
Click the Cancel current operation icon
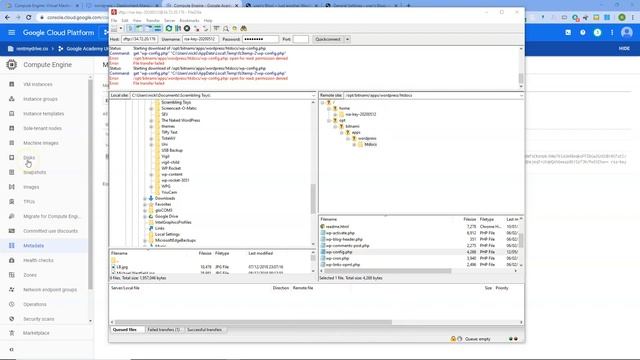pyautogui.click(x=187, y=29)
